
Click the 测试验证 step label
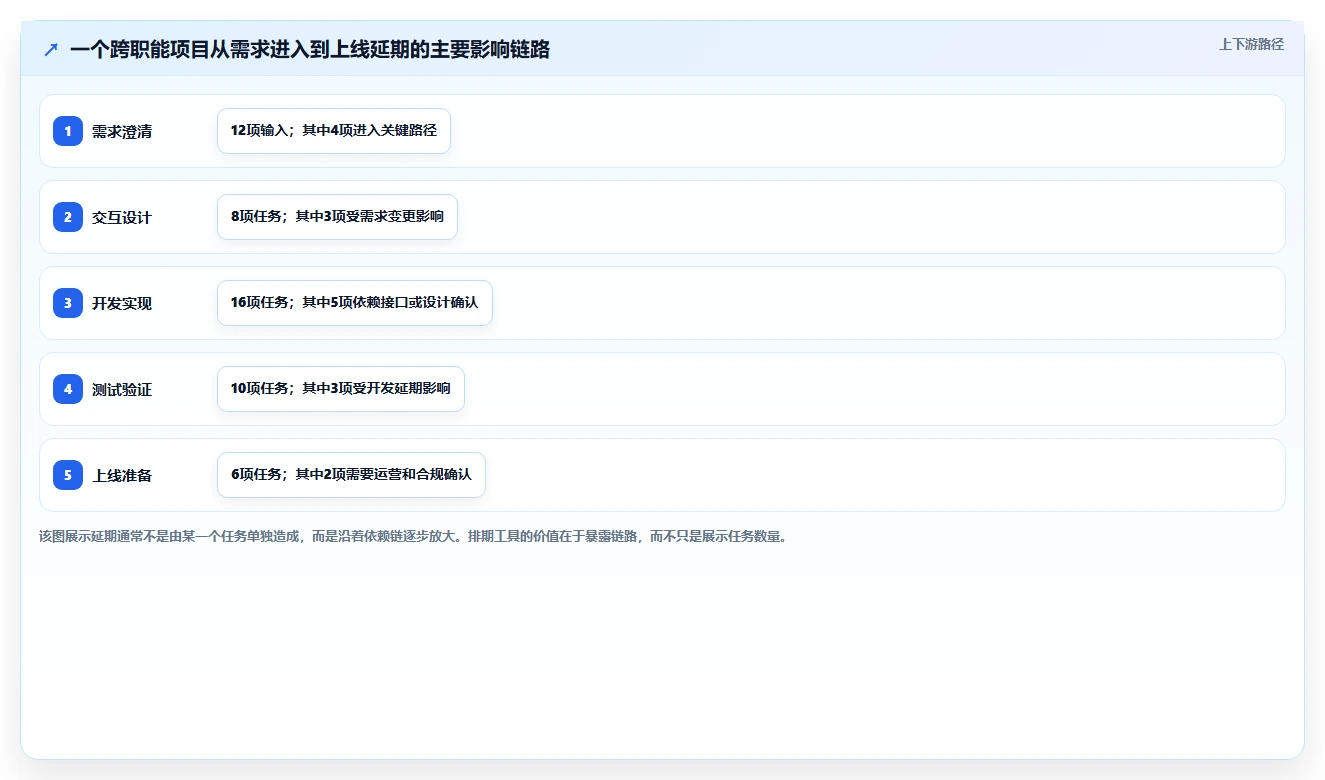[122, 390]
